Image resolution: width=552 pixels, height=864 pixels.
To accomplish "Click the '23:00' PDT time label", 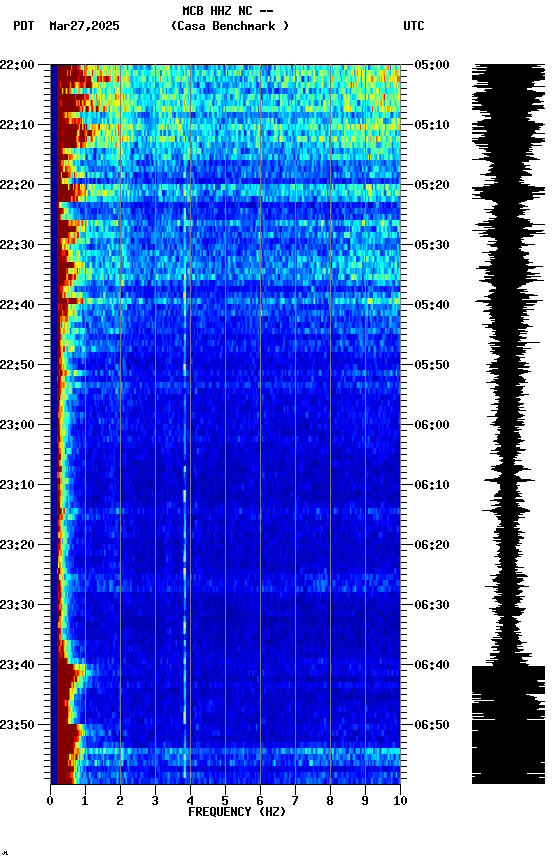I will [x=17, y=425].
